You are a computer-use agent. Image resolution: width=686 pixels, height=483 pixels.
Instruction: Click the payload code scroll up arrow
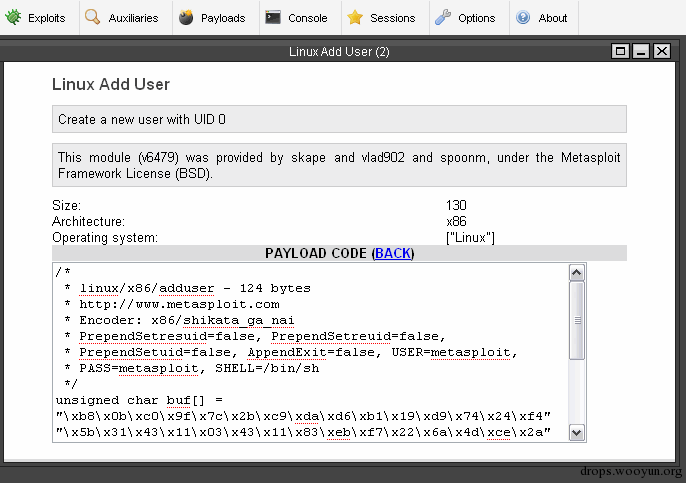click(x=577, y=273)
